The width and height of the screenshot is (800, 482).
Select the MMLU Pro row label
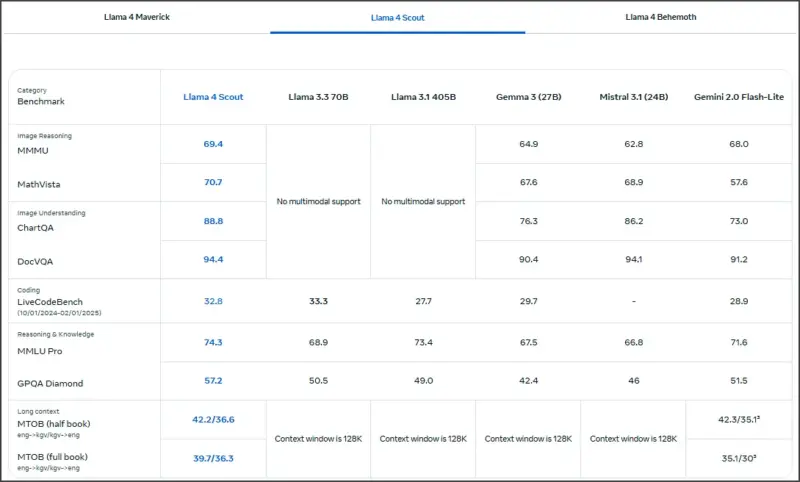40,351
